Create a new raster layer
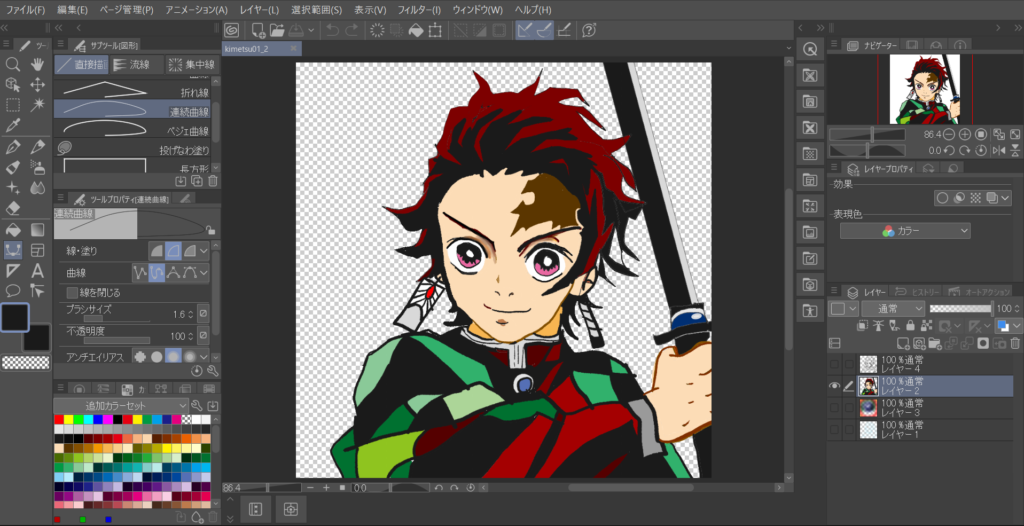This screenshot has width=1024, height=526. pyautogui.click(x=904, y=343)
